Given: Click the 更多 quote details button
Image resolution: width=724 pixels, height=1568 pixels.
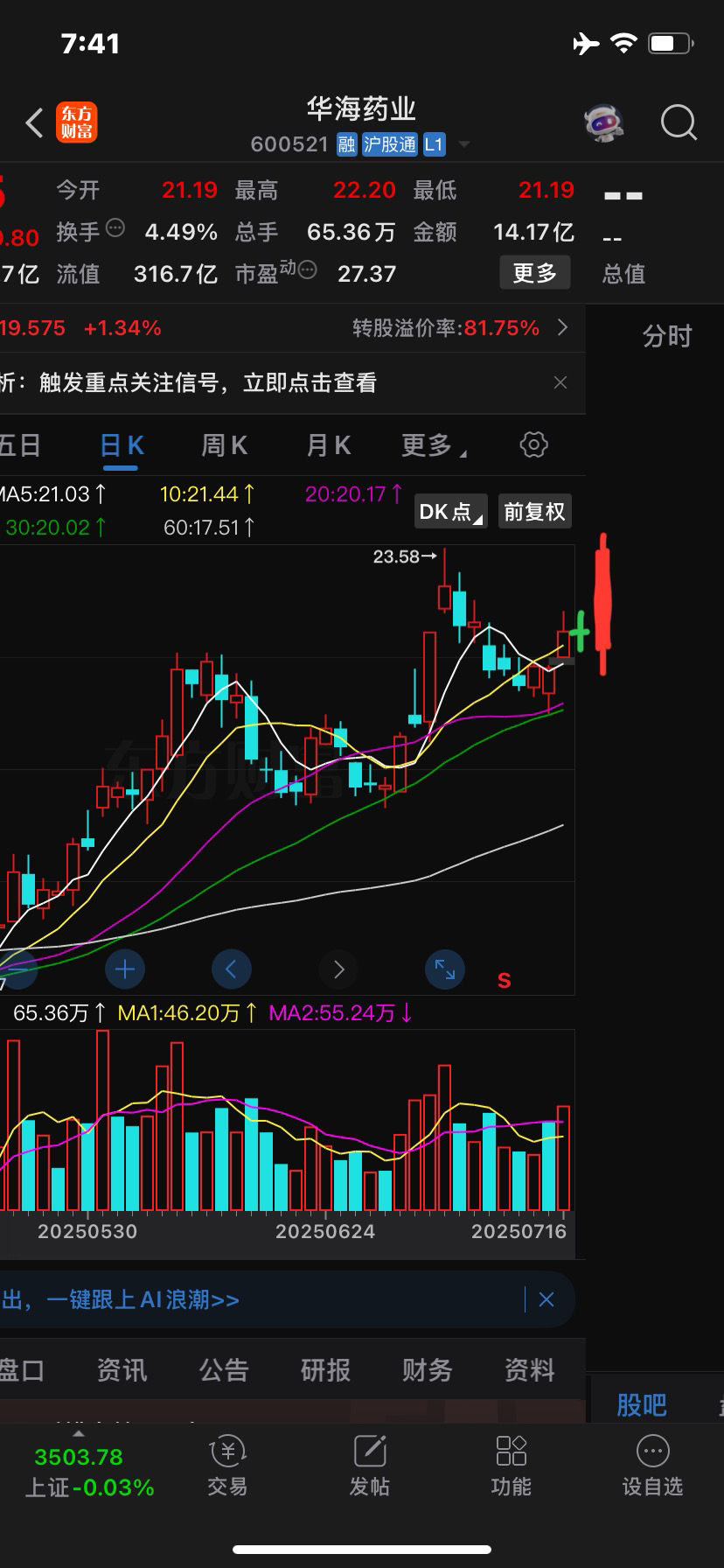Looking at the screenshot, I should click(535, 273).
